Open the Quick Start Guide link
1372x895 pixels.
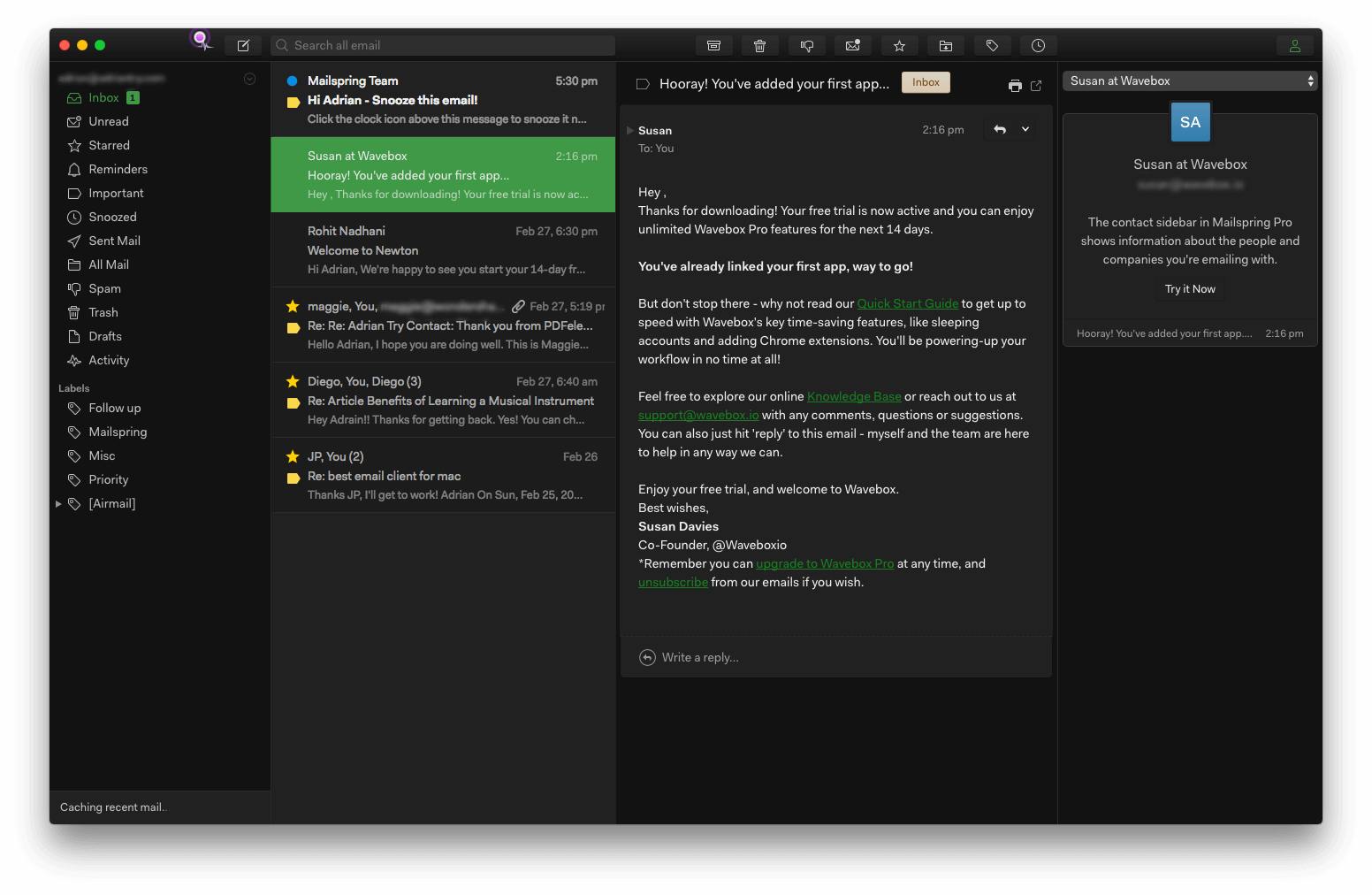(x=907, y=303)
